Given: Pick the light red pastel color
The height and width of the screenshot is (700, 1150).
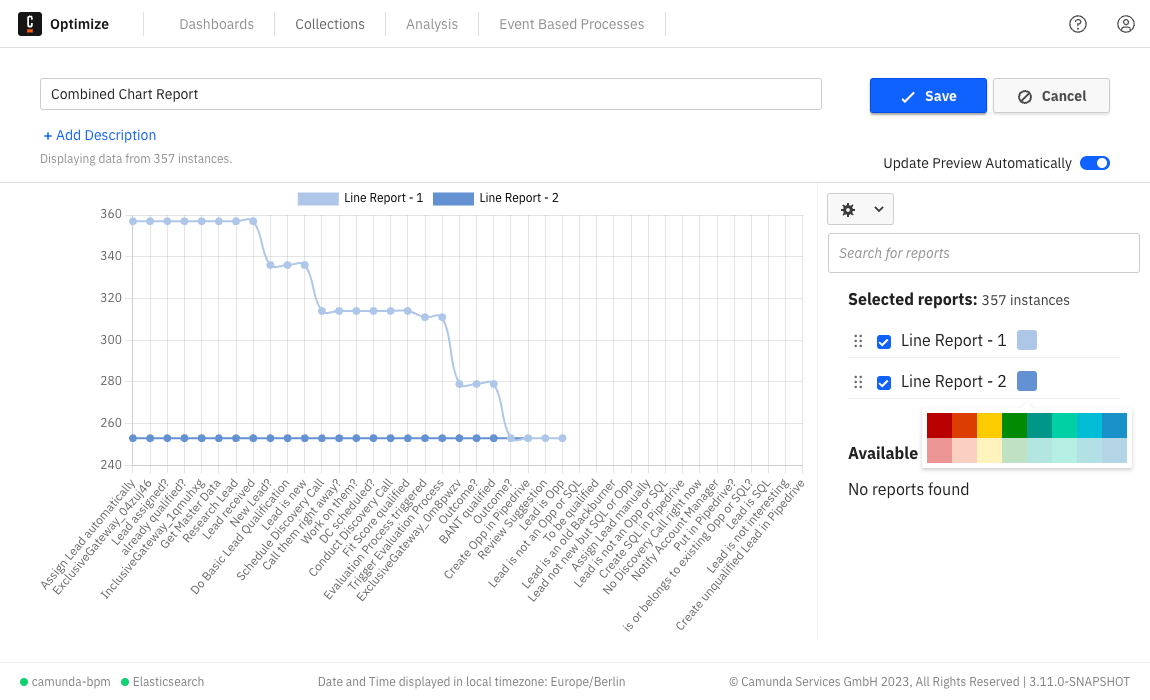Looking at the screenshot, I should (940, 451).
